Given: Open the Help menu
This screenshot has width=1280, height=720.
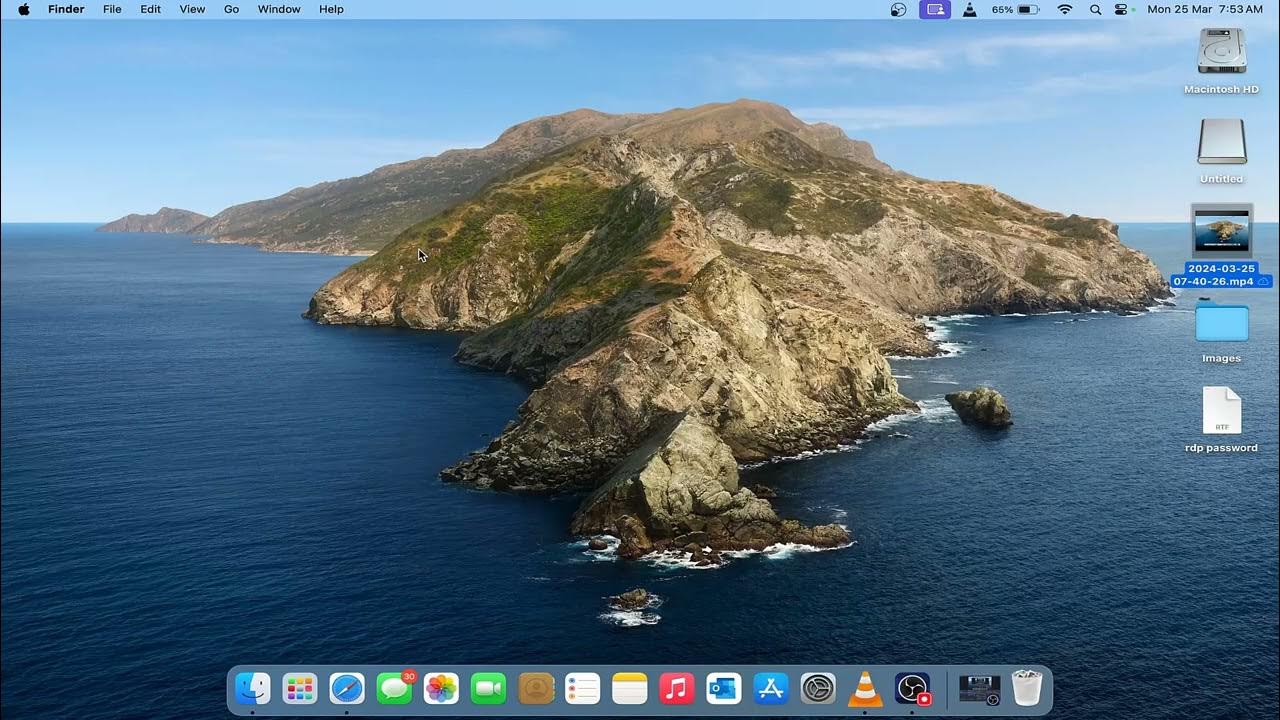Looking at the screenshot, I should [331, 9].
